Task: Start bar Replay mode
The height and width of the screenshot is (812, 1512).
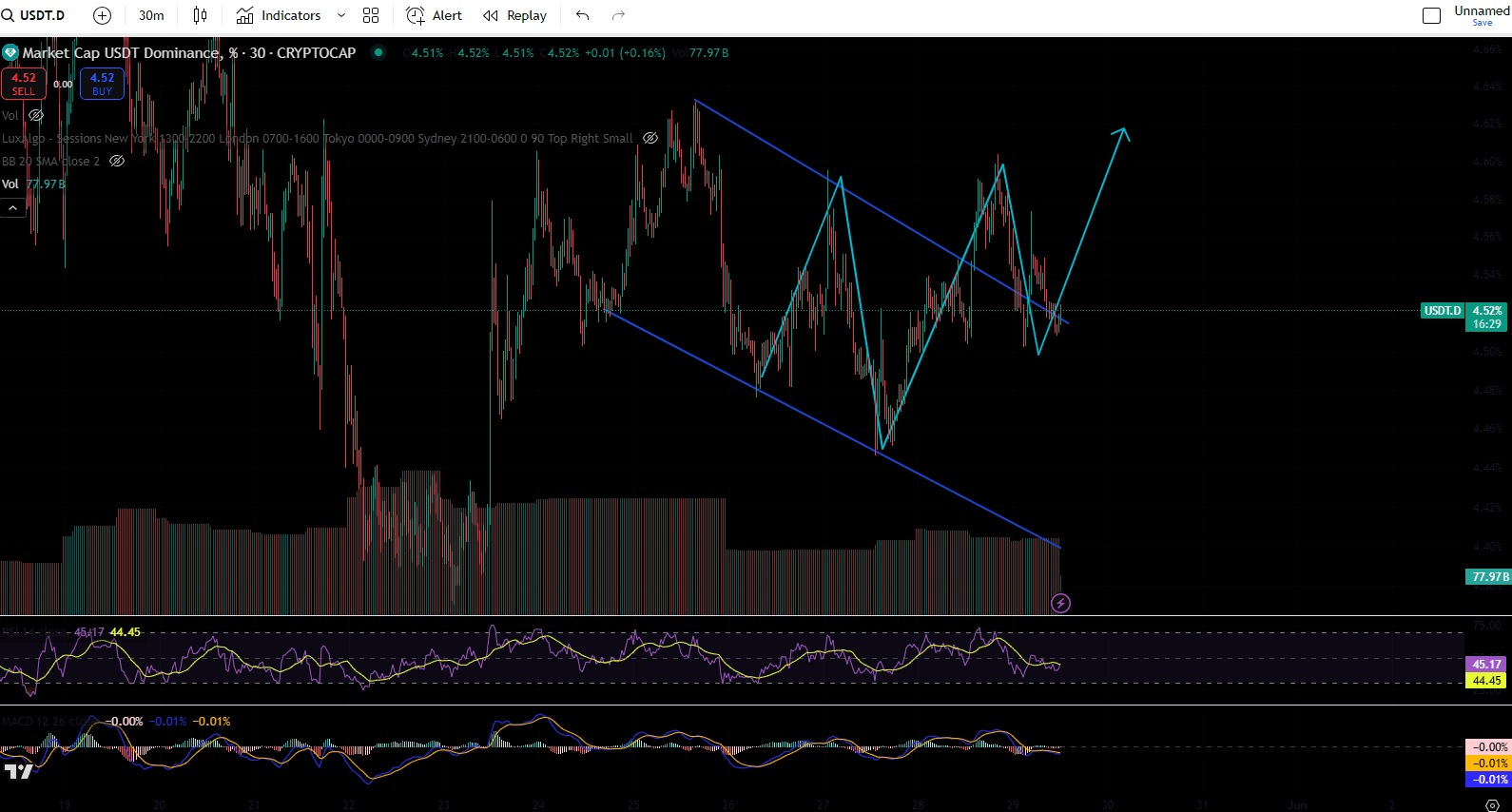Action: (514, 15)
